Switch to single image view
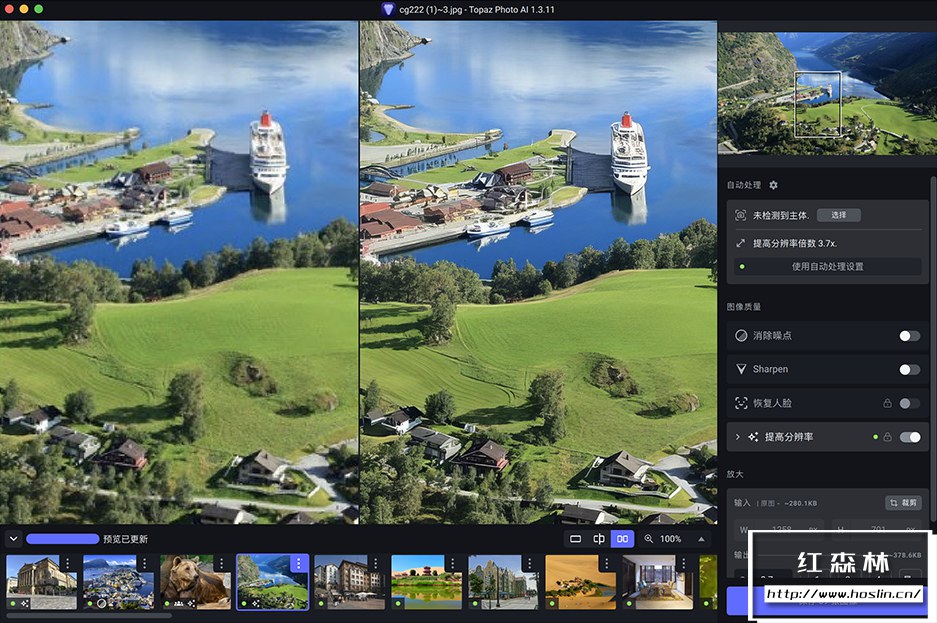This screenshot has height=623, width=937. 575,539
